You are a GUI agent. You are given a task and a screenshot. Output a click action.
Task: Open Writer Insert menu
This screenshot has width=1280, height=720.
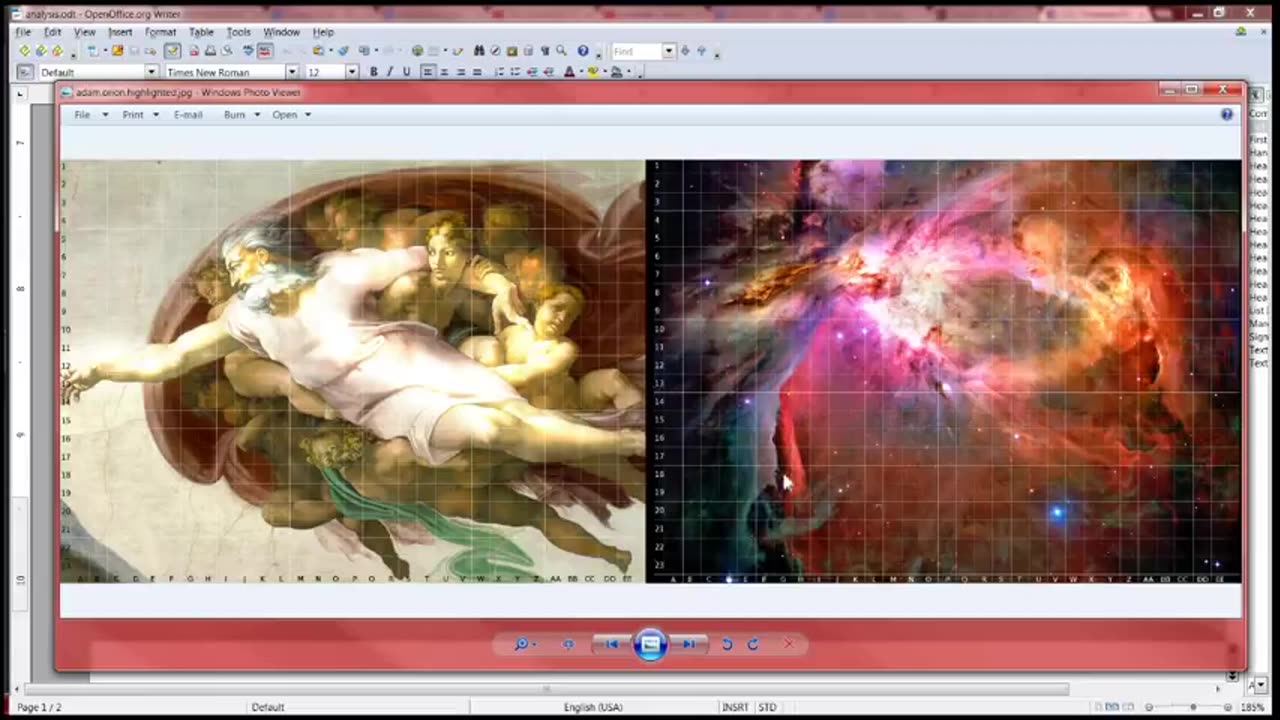pyautogui.click(x=120, y=32)
